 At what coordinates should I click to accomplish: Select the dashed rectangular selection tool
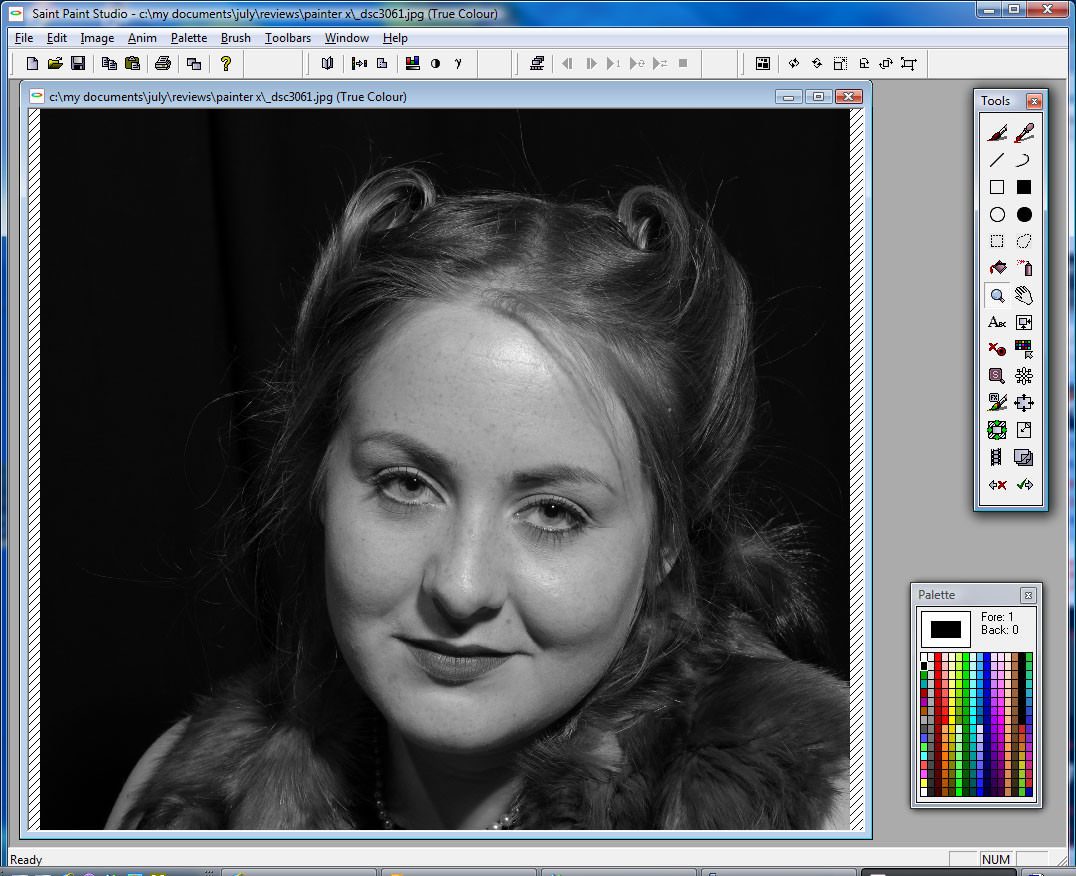(996, 241)
